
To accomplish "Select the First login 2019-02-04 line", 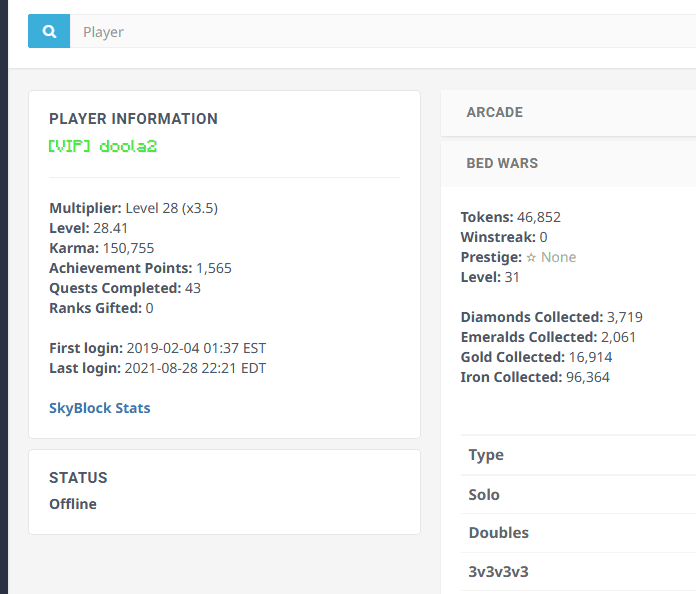I will (x=158, y=348).
